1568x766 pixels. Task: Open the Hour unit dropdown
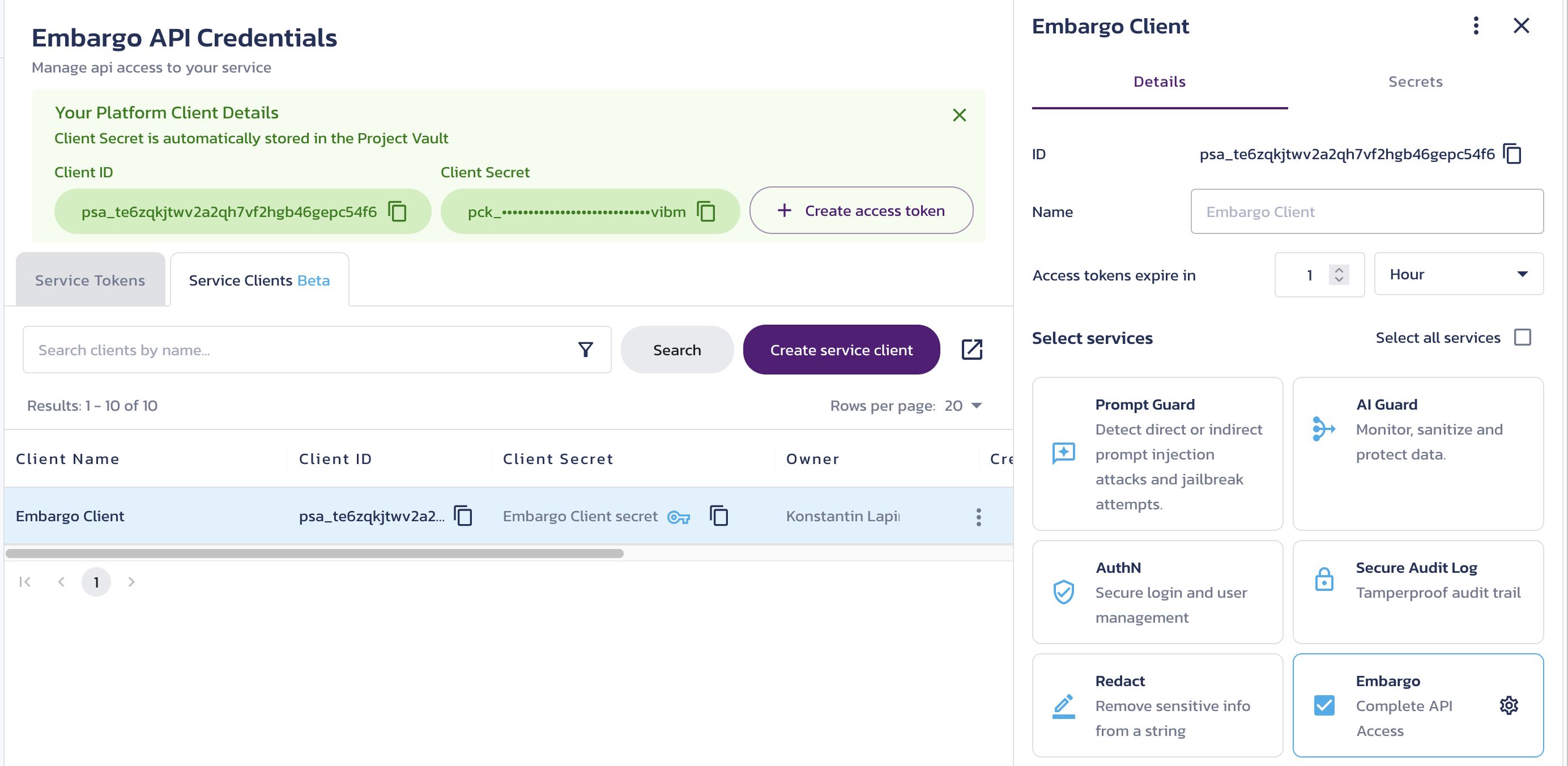click(x=1459, y=274)
